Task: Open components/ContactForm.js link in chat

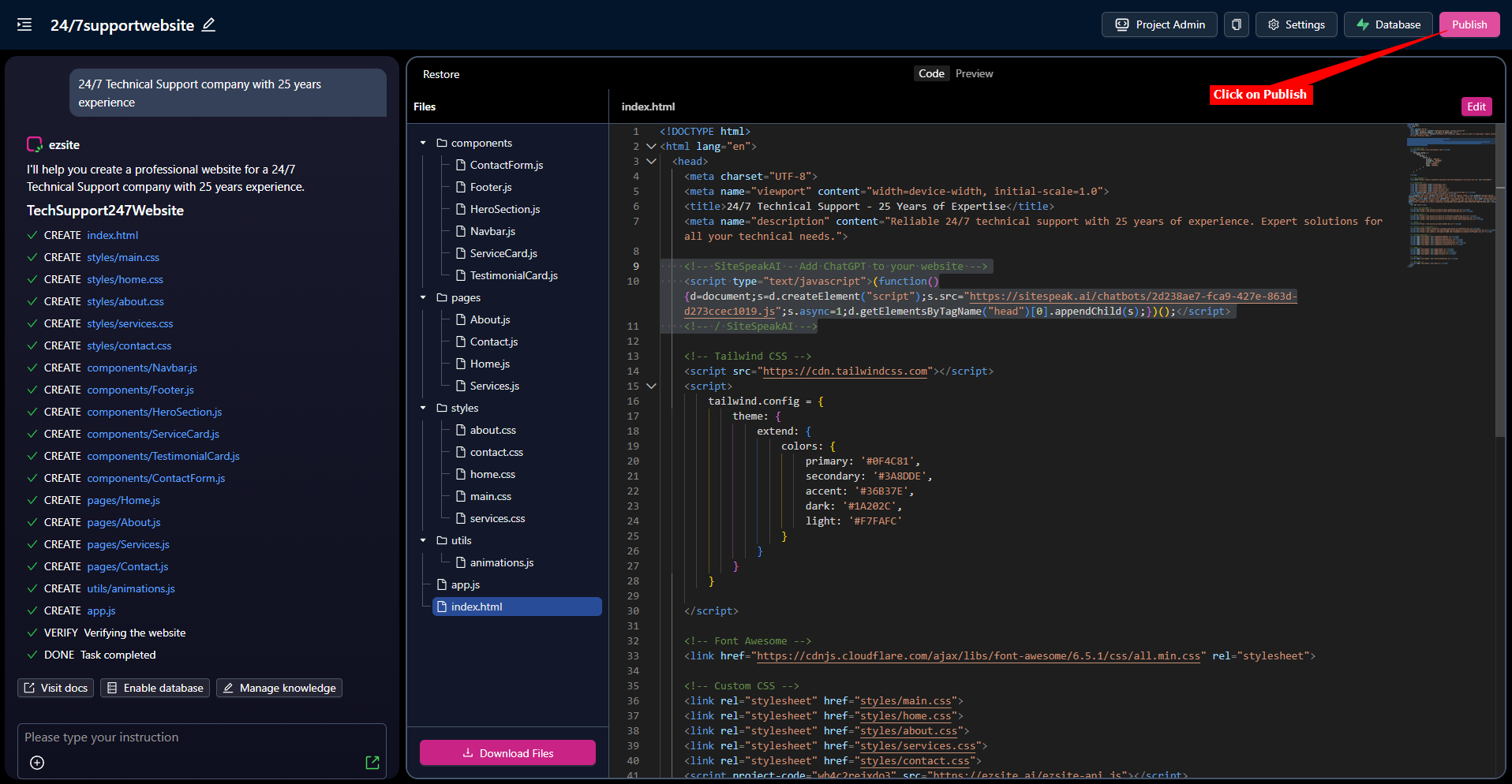Action: (156, 478)
